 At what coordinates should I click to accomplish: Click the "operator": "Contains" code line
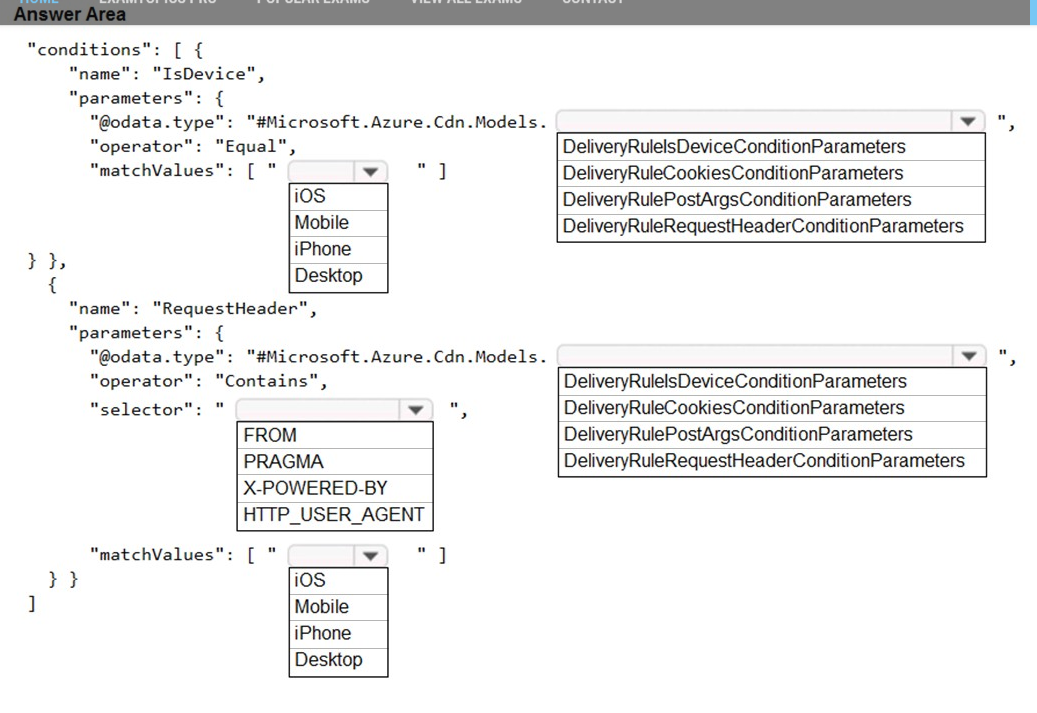[208, 381]
